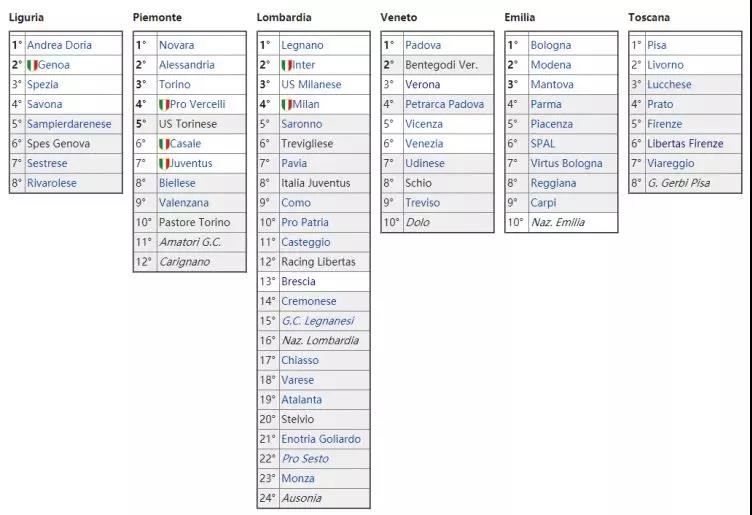Click the flag icon beside Casale
Screen dimensions: 752x515
(164, 144)
